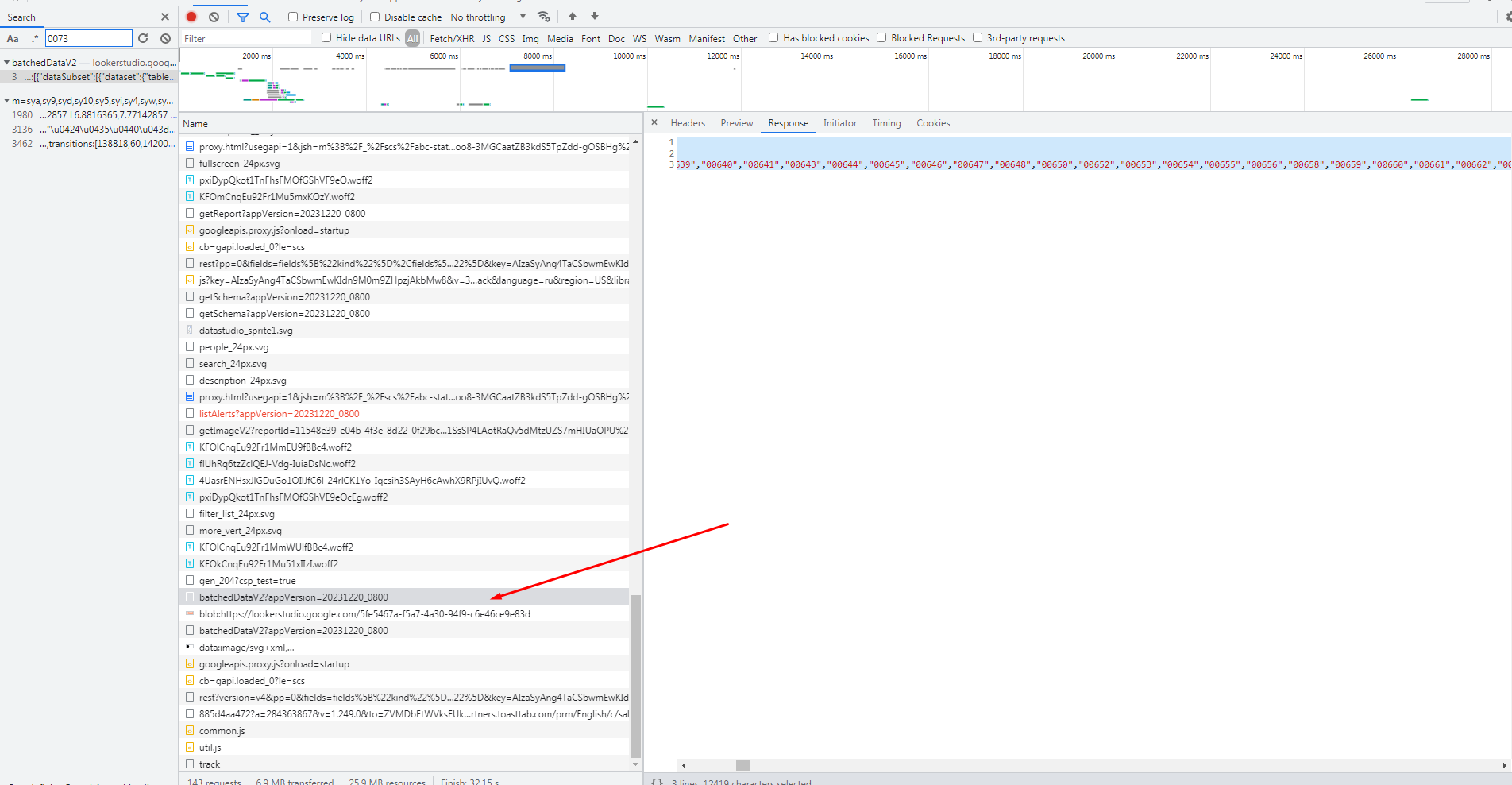This screenshot has width=1512, height=785.
Task: Click the response pane horizontal scrollbar thumb
Action: [742, 765]
